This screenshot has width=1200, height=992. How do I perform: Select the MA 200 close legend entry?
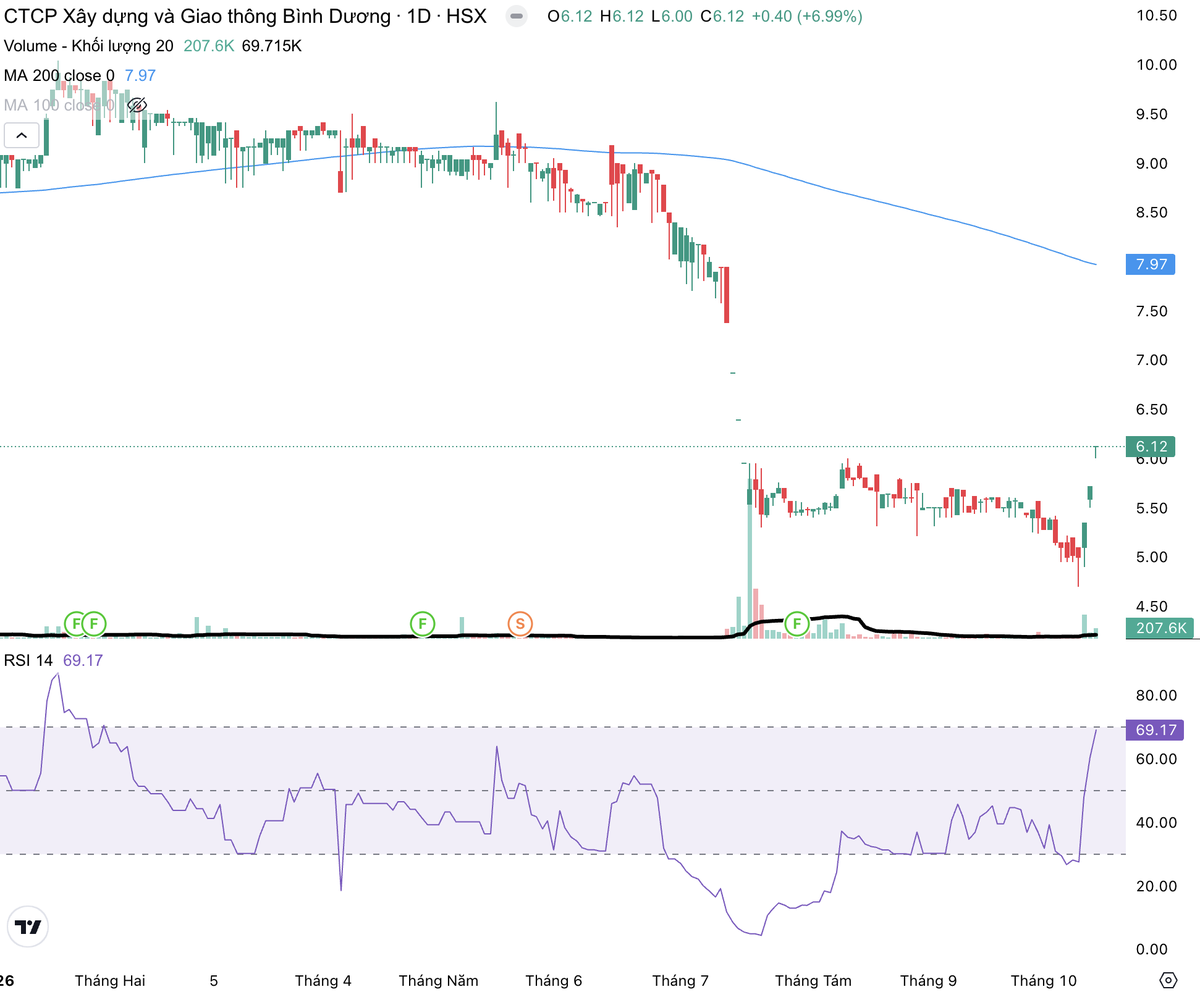(59, 75)
